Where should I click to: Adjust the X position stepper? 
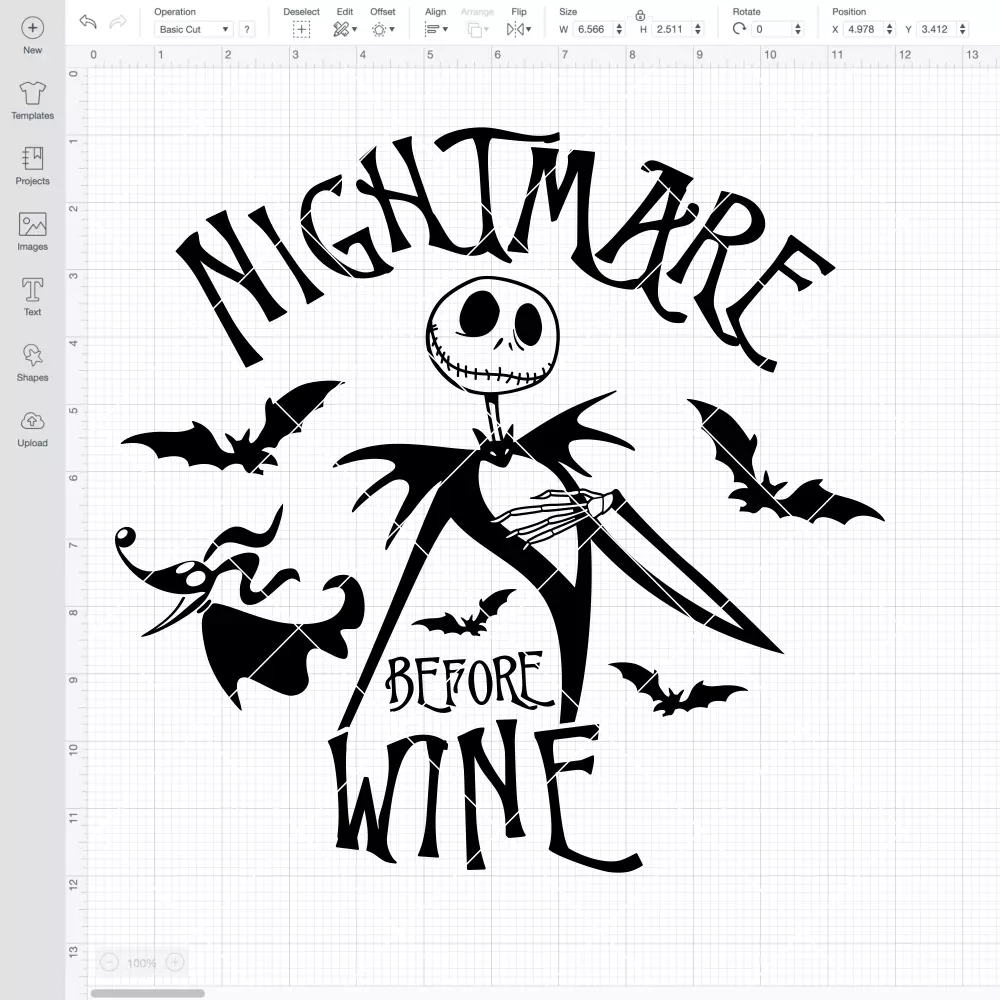(x=890, y=29)
